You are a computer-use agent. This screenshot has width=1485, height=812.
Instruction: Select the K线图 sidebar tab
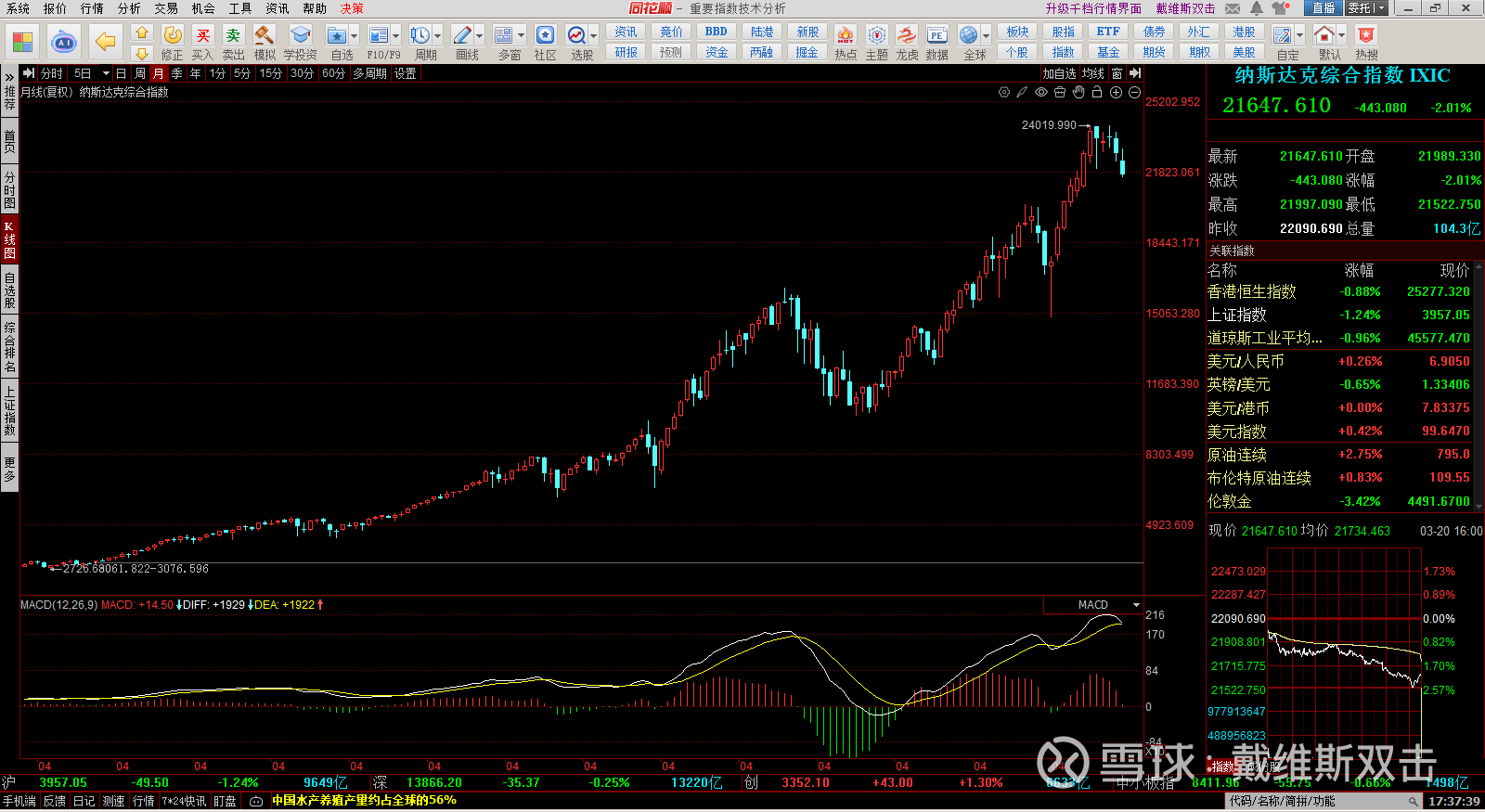click(9, 239)
